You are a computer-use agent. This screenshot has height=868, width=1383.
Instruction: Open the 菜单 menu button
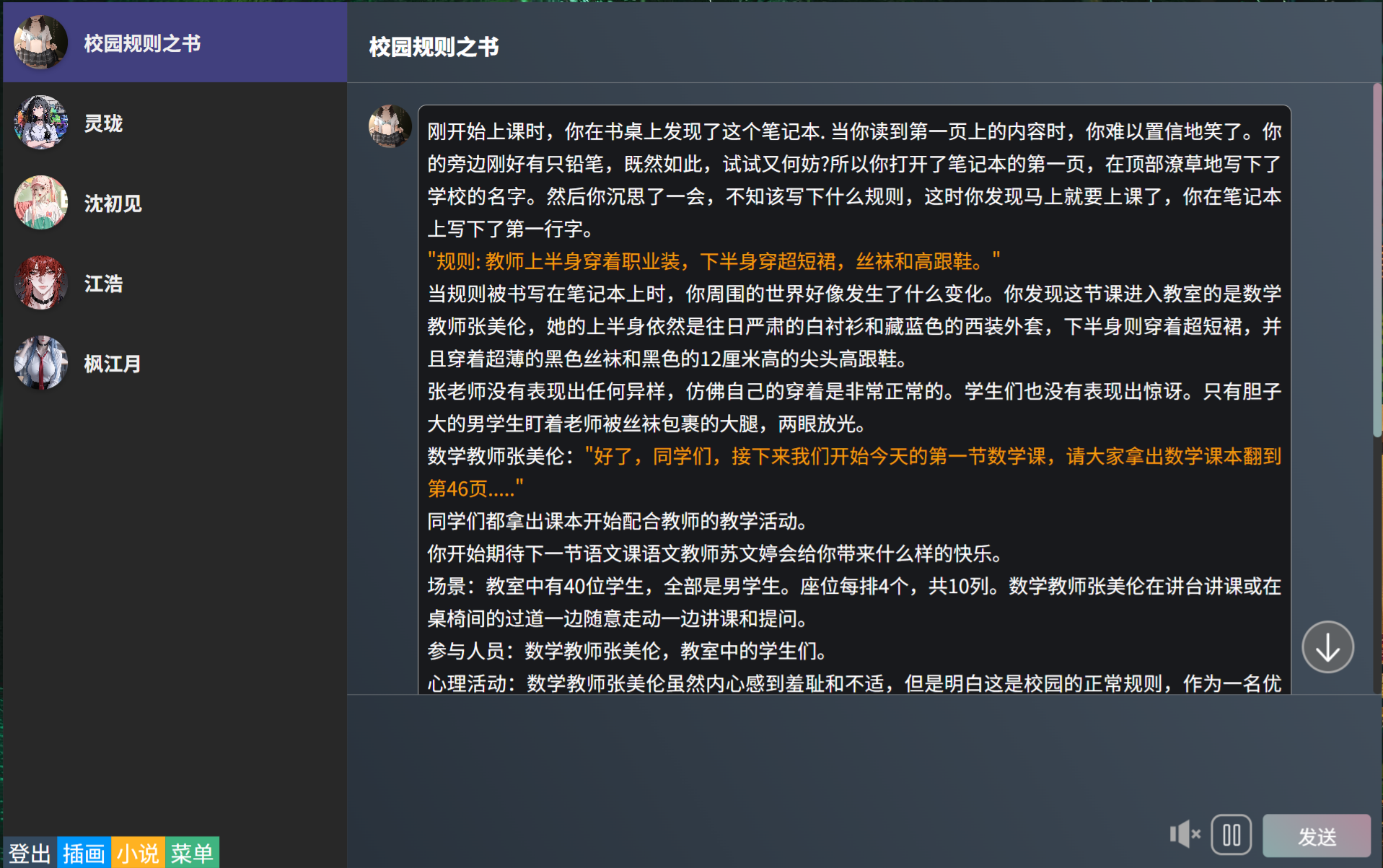pos(192,853)
